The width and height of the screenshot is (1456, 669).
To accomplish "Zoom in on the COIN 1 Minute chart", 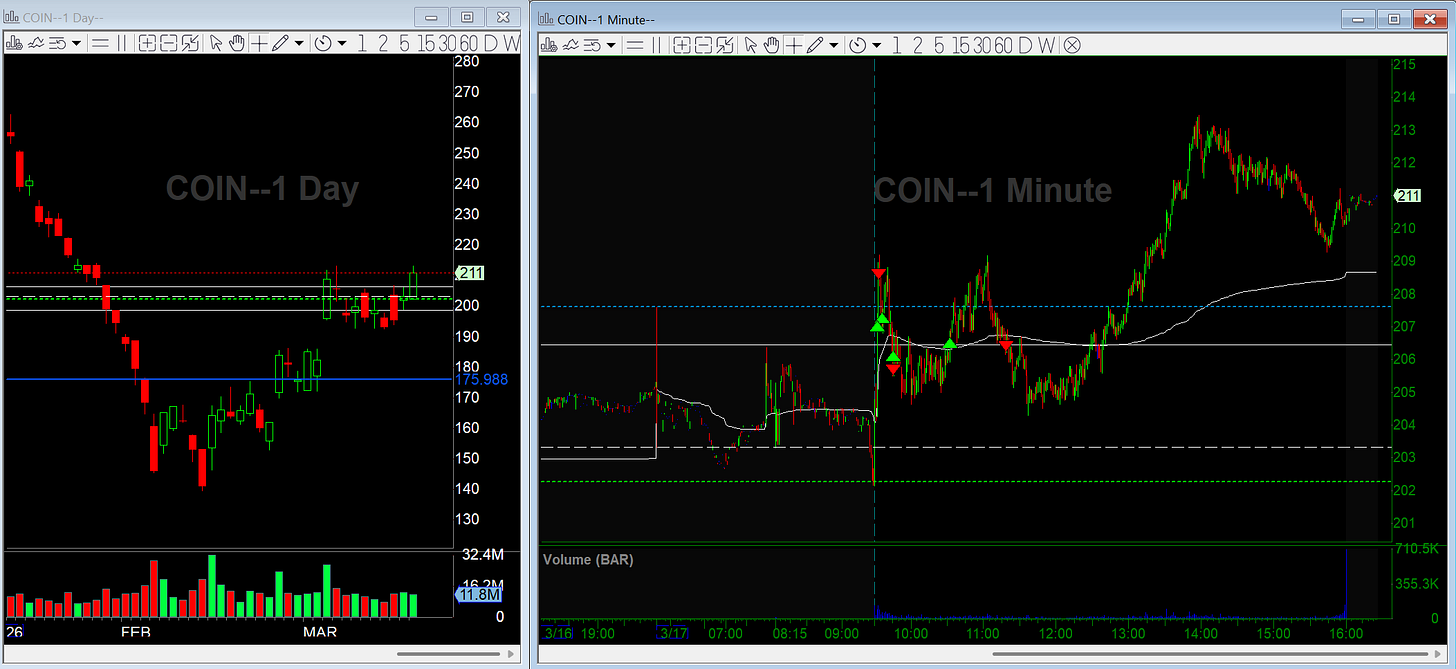I will pyautogui.click(x=682, y=45).
